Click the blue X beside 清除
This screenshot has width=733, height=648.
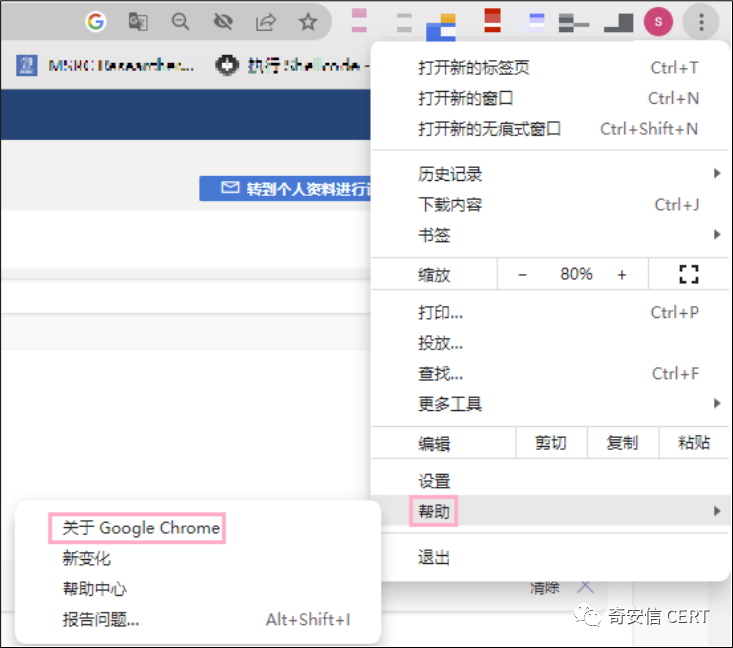(585, 587)
